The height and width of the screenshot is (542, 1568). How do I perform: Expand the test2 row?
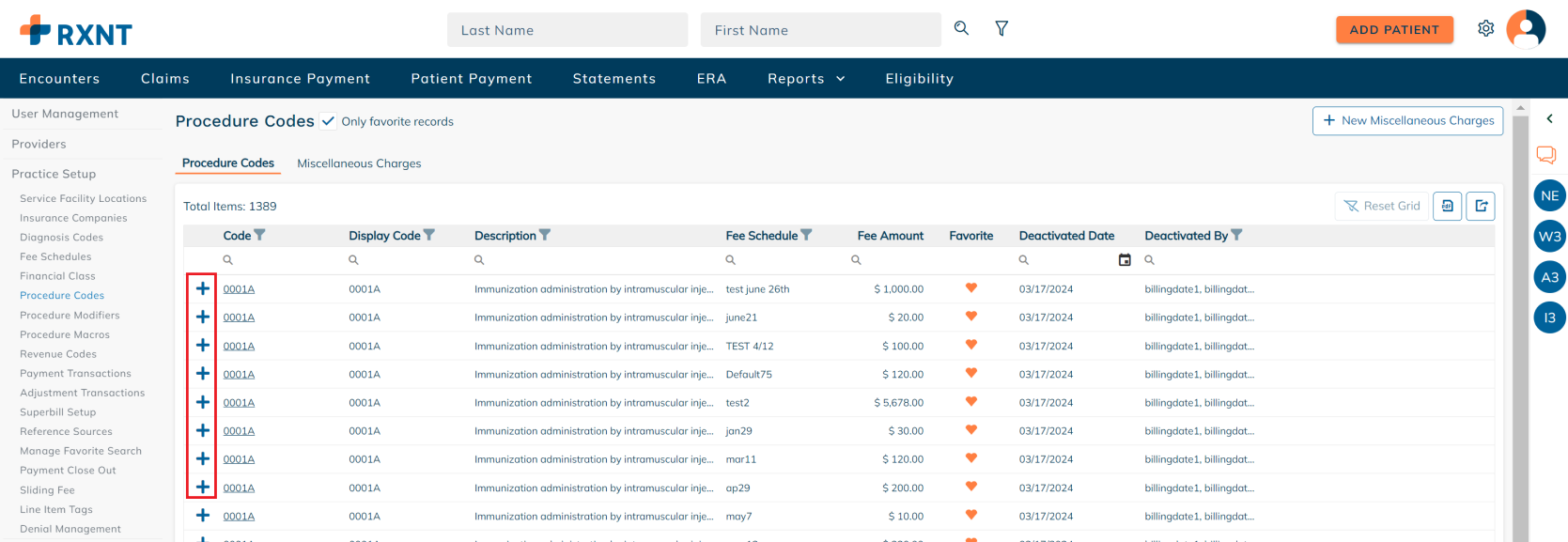pyautogui.click(x=203, y=402)
